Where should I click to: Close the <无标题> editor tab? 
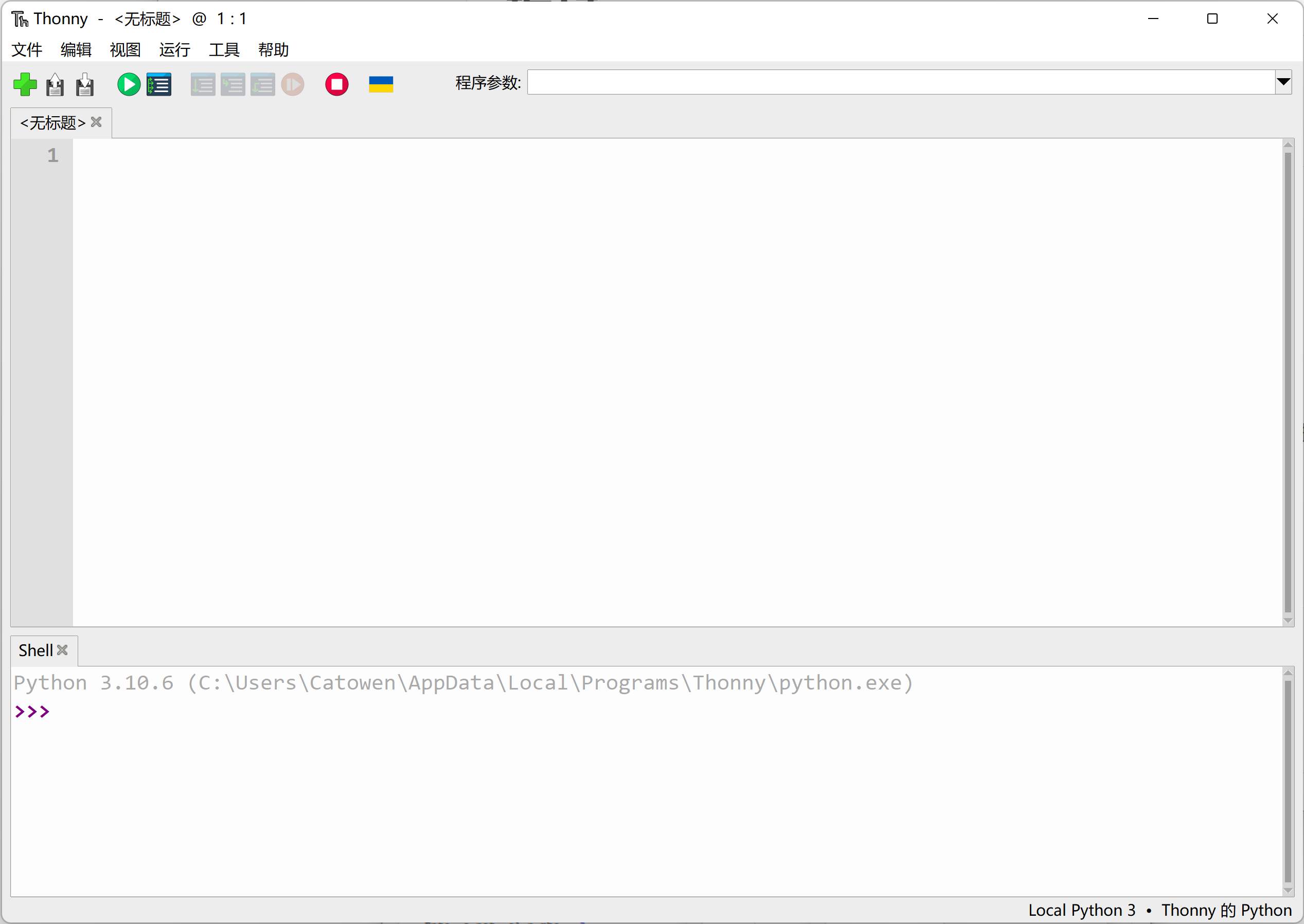96,122
